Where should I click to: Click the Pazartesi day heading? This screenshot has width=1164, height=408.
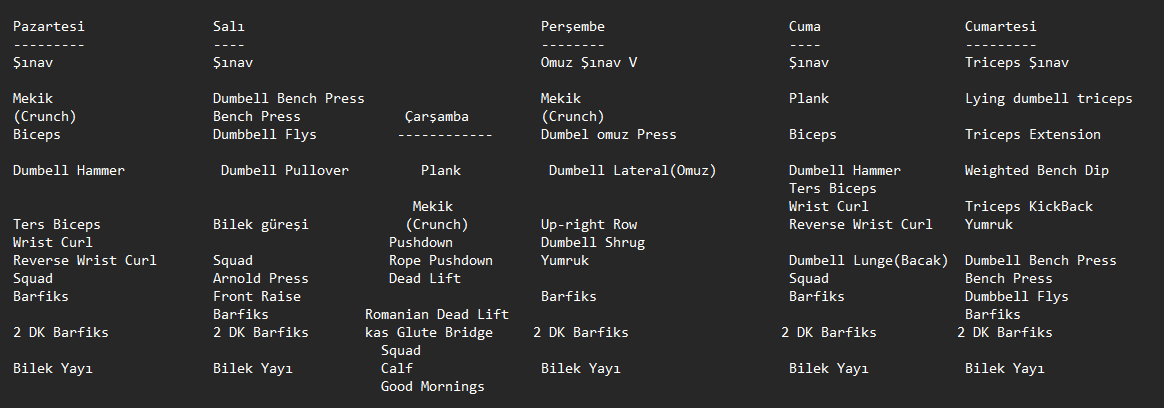[x=49, y=27]
